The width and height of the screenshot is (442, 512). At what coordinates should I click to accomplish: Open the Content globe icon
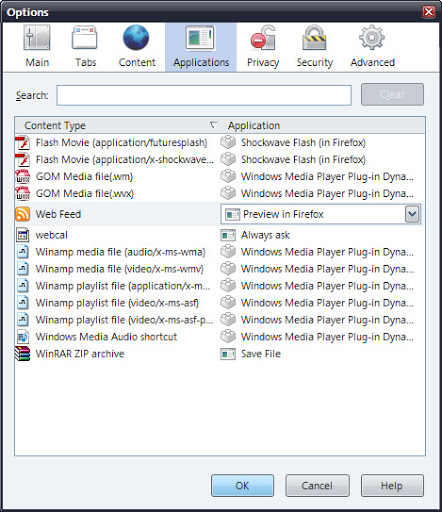point(136,37)
